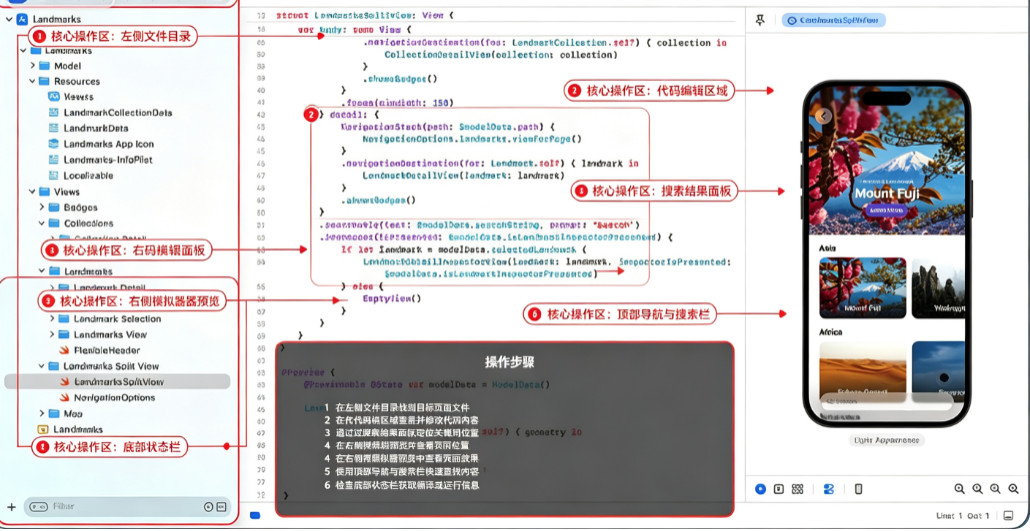Start live preview with the blue play icon

[x=760, y=489]
